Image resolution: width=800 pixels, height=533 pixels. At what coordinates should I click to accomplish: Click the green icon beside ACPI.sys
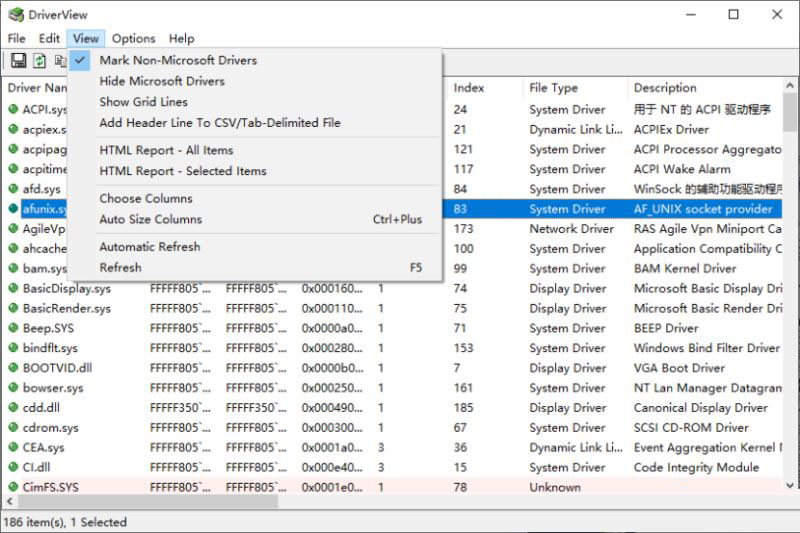point(13,110)
